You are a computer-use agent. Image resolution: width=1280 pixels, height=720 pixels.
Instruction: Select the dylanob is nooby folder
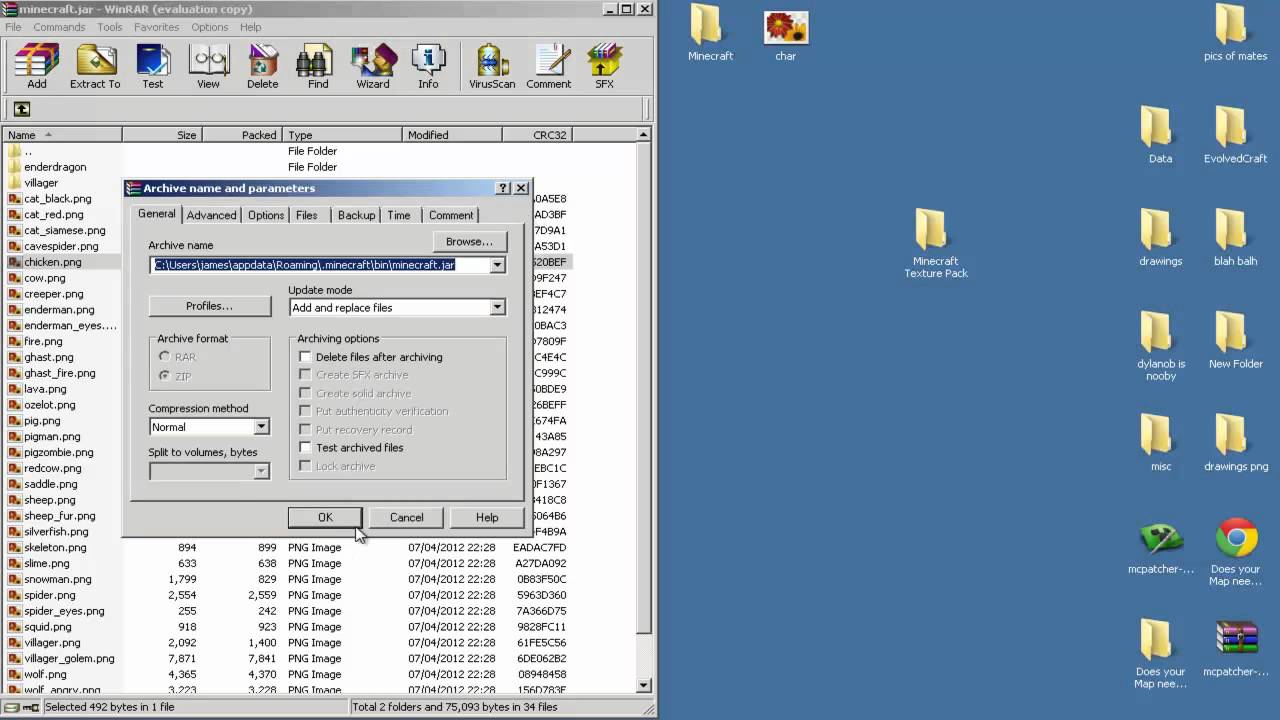[1160, 346]
